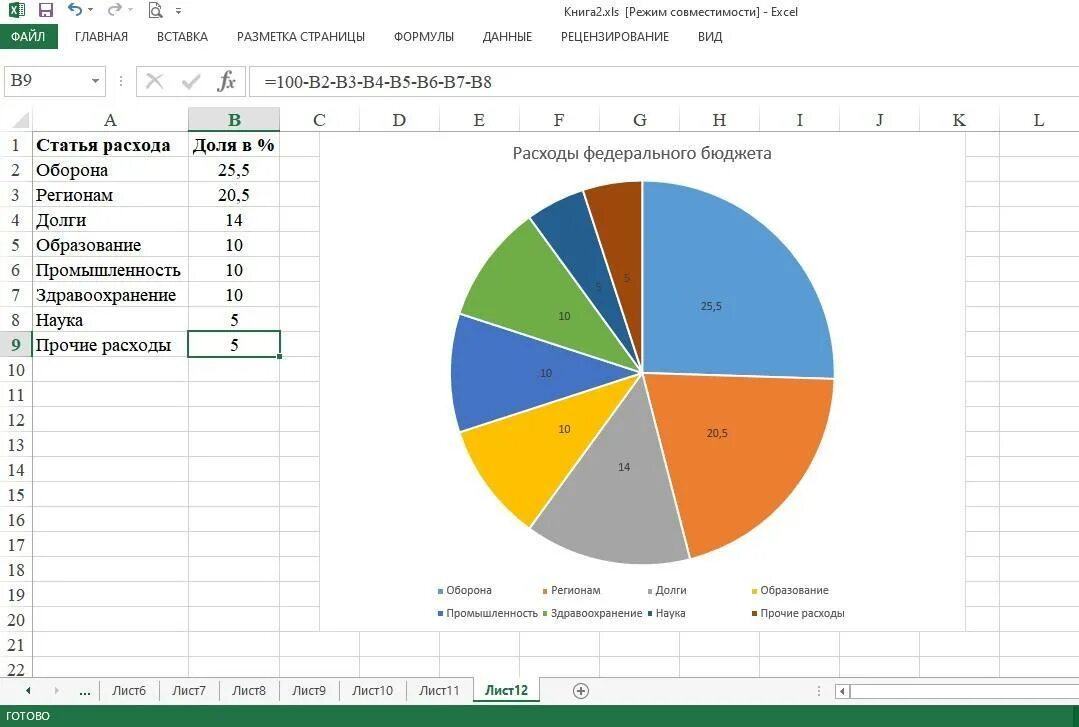
Task: Open the redo history dropdown arrow
Action: click(x=130, y=10)
